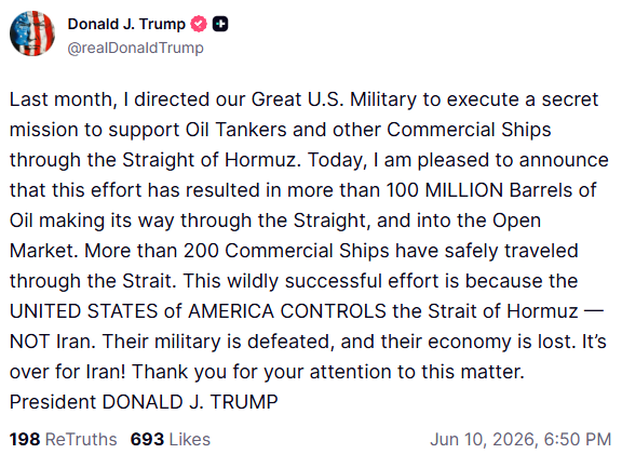Open the flag-themed profile avatar
This screenshot has width=622, height=454.
[32, 33]
